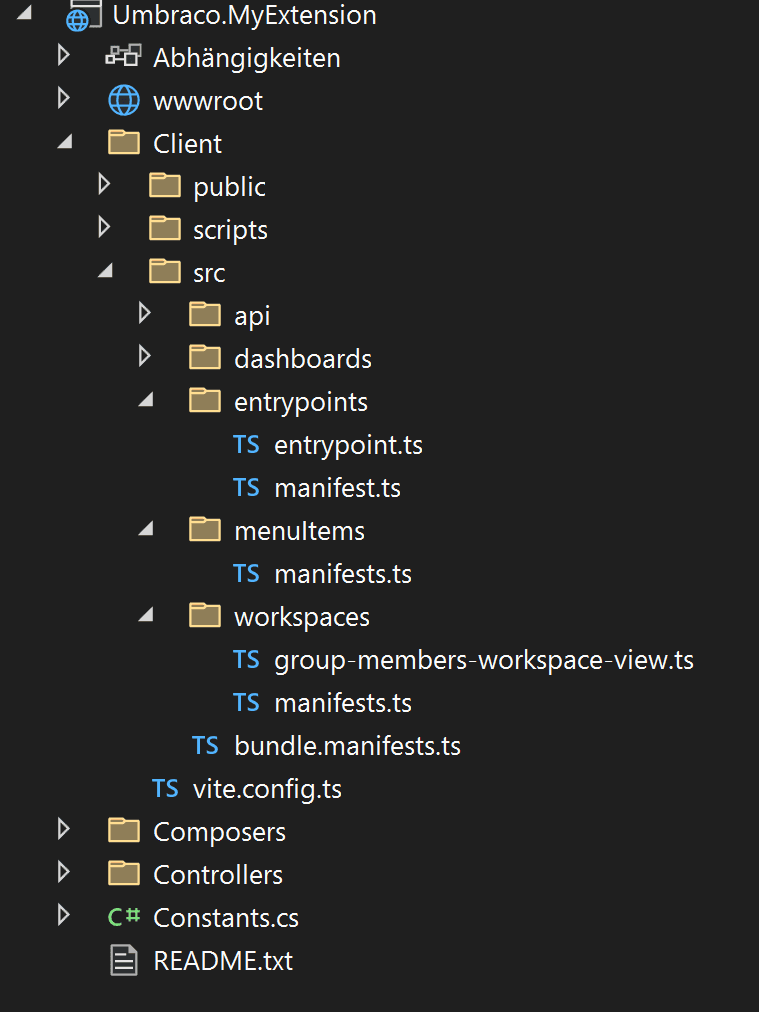Click the C# icon beside Constants.cs
Image resolution: width=759 pixels, height=1012 pixels.
(x=124, y=918)
